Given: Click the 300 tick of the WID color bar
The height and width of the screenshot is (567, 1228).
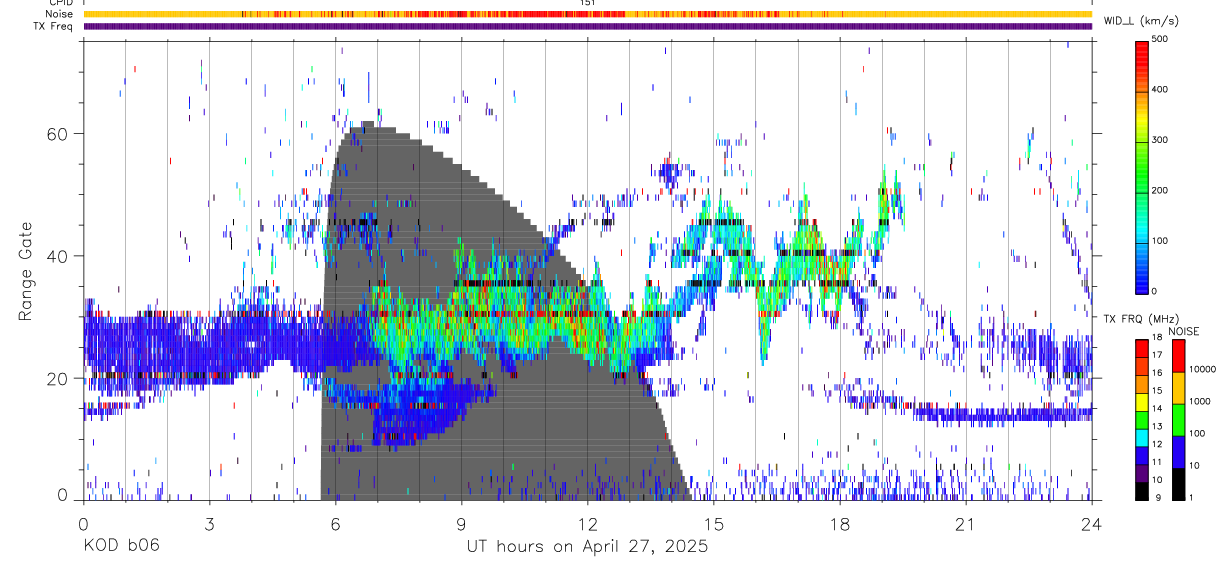Looking at the screenshot, I should [1161, 140].
